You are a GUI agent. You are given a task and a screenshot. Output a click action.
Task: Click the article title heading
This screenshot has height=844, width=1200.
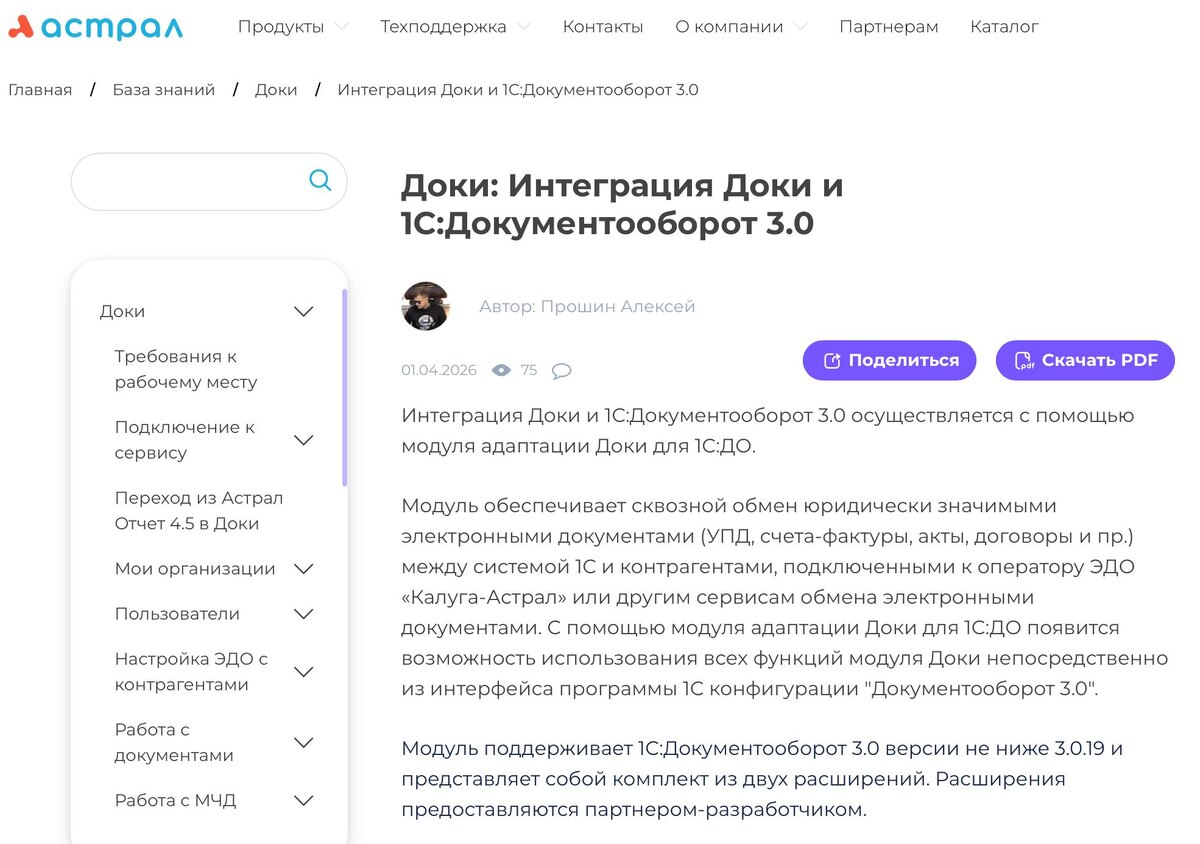coord(622,204)
